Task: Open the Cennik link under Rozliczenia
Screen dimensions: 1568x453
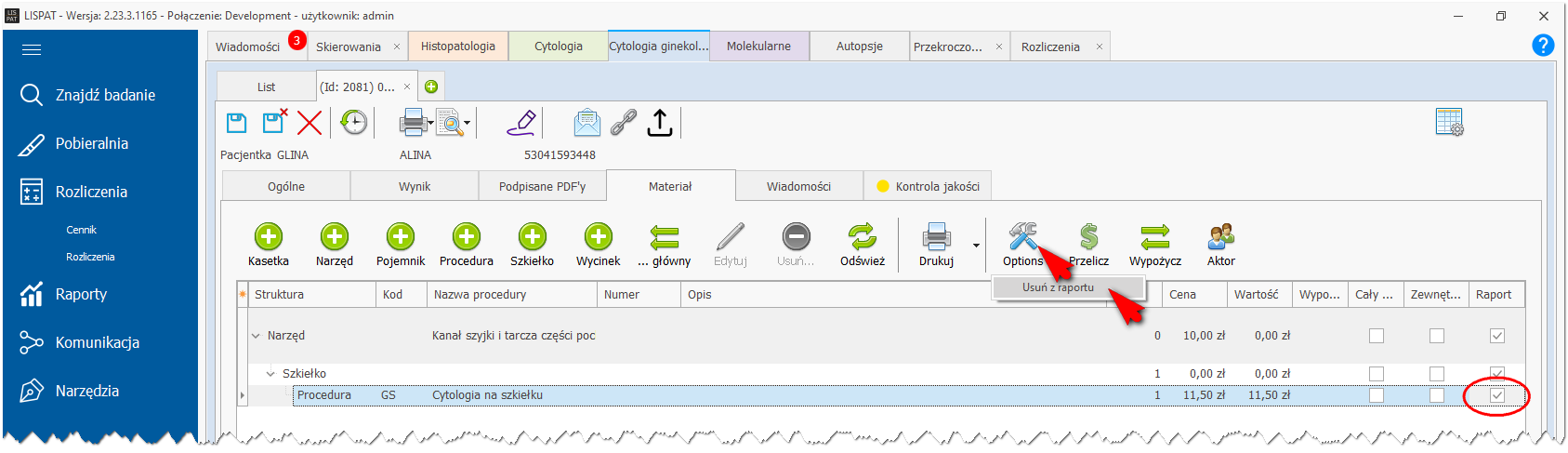Action: pyautogui.click(x=81, y=230)
